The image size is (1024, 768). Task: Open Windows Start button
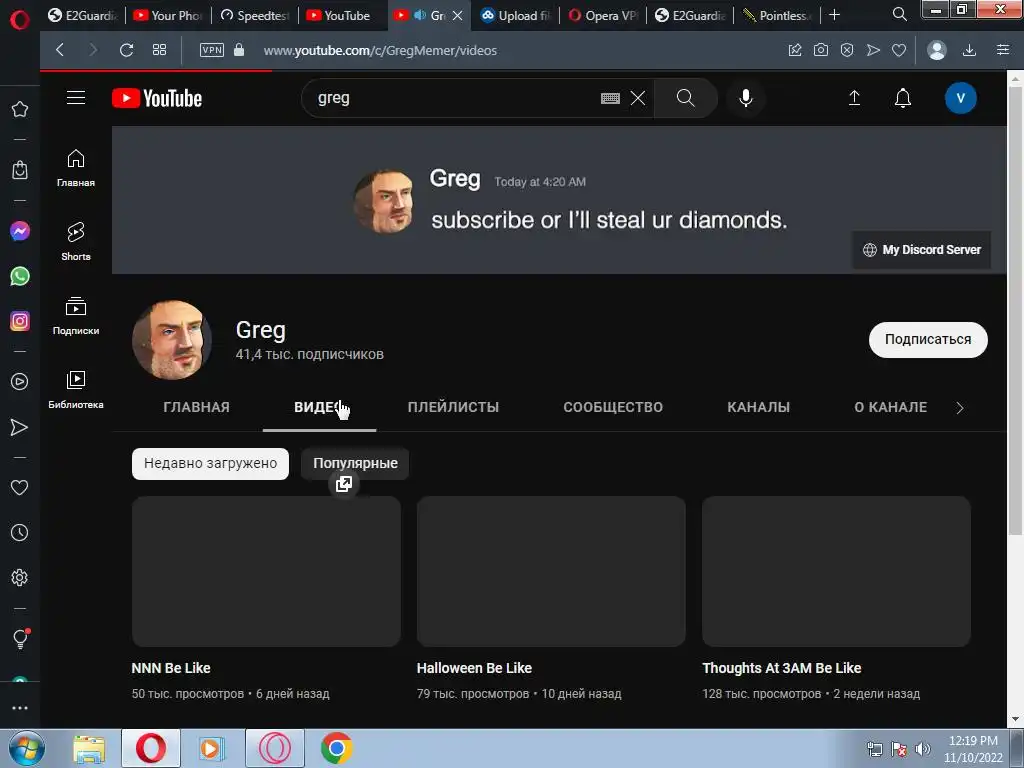click(26, 748)
